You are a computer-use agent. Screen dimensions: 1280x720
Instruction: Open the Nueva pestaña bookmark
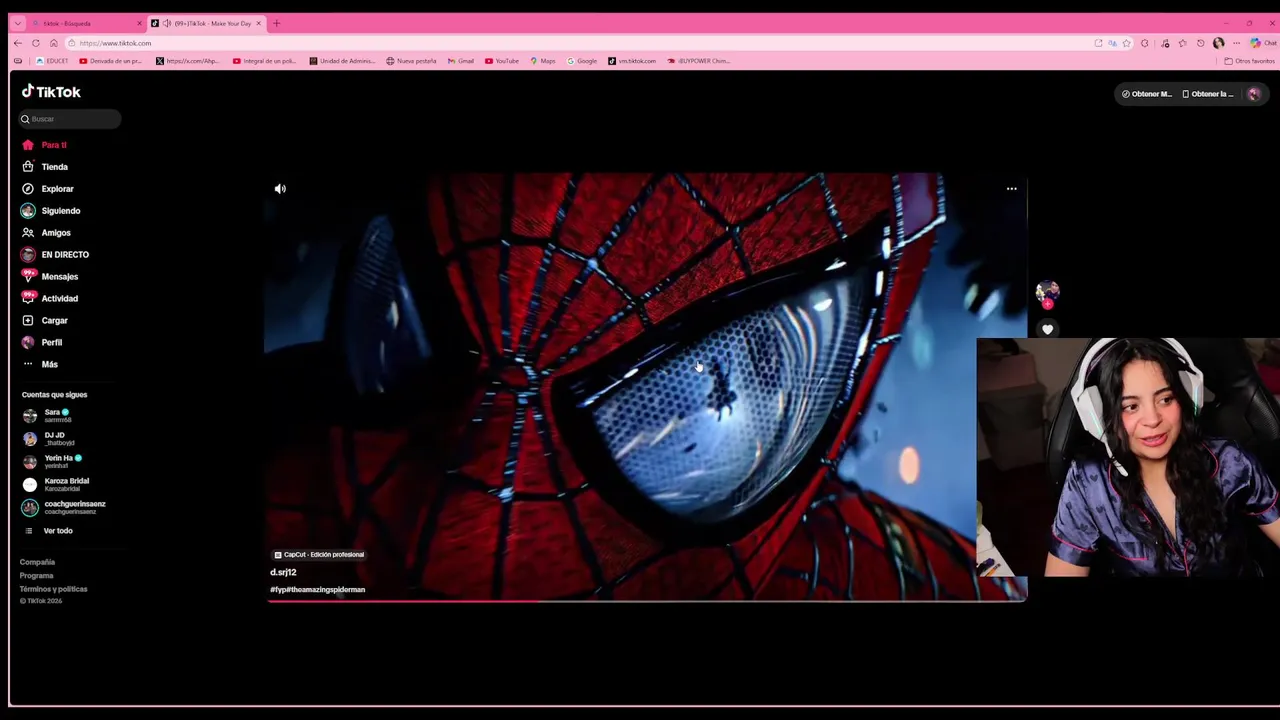tap(411, 61)
